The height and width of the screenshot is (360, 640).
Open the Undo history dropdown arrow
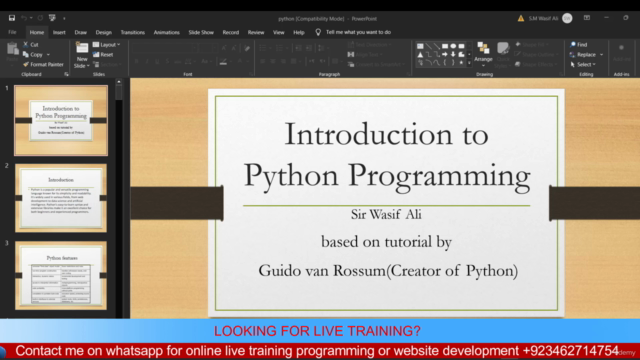pos(31,18)
